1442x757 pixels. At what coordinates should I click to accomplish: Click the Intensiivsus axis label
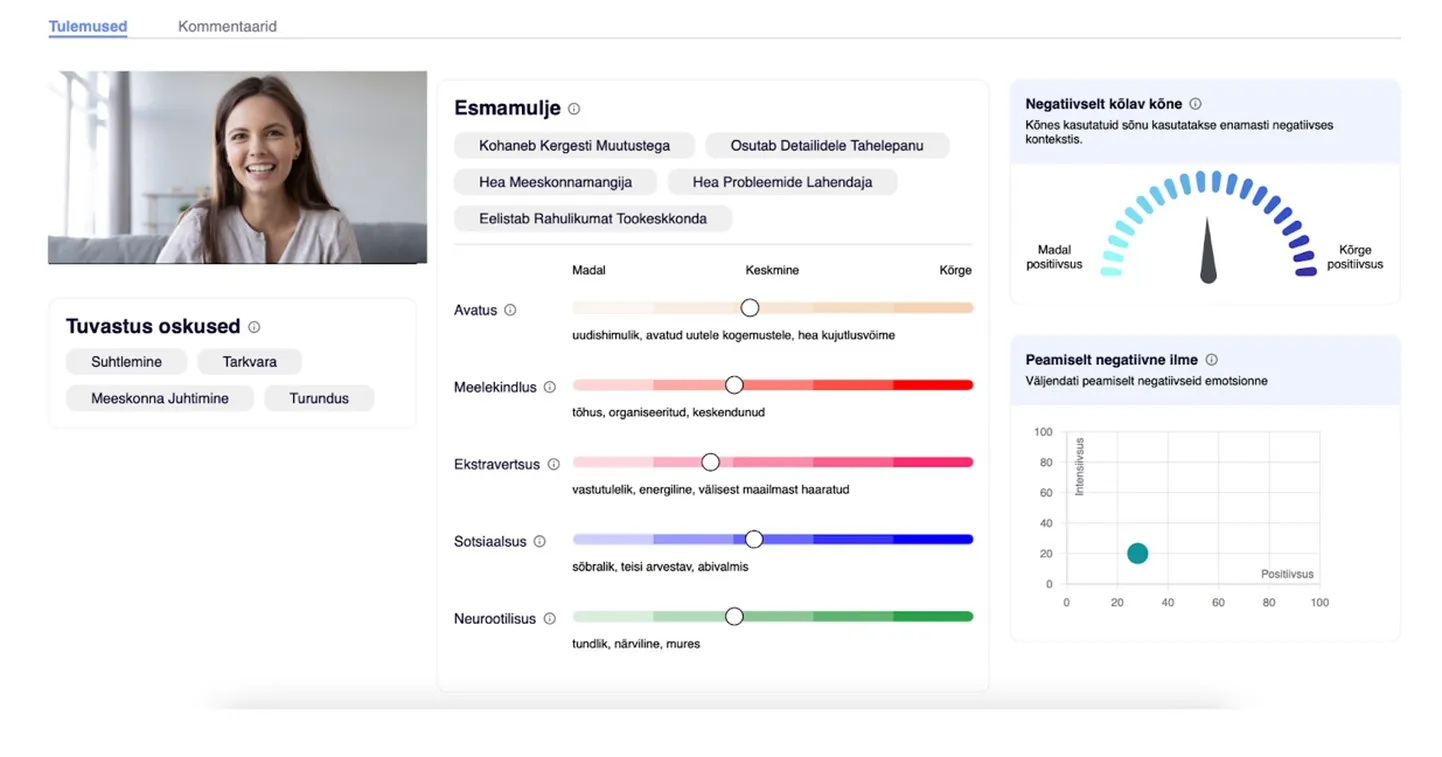(1079, 466)
